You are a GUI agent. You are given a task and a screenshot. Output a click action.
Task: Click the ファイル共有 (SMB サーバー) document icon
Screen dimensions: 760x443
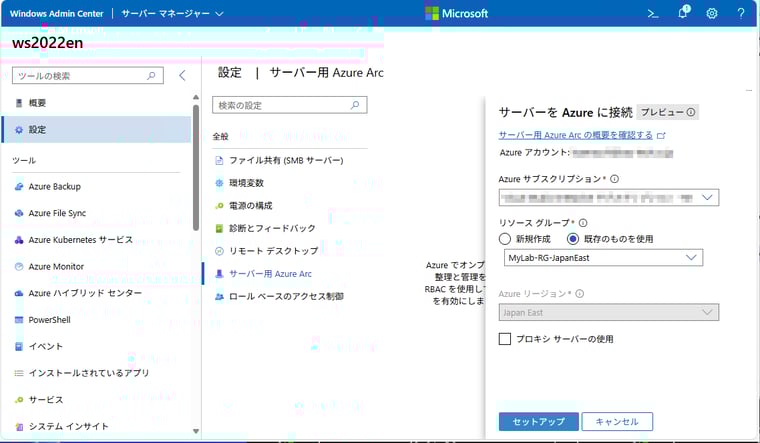pyautogui.click(x=219, y=160)
